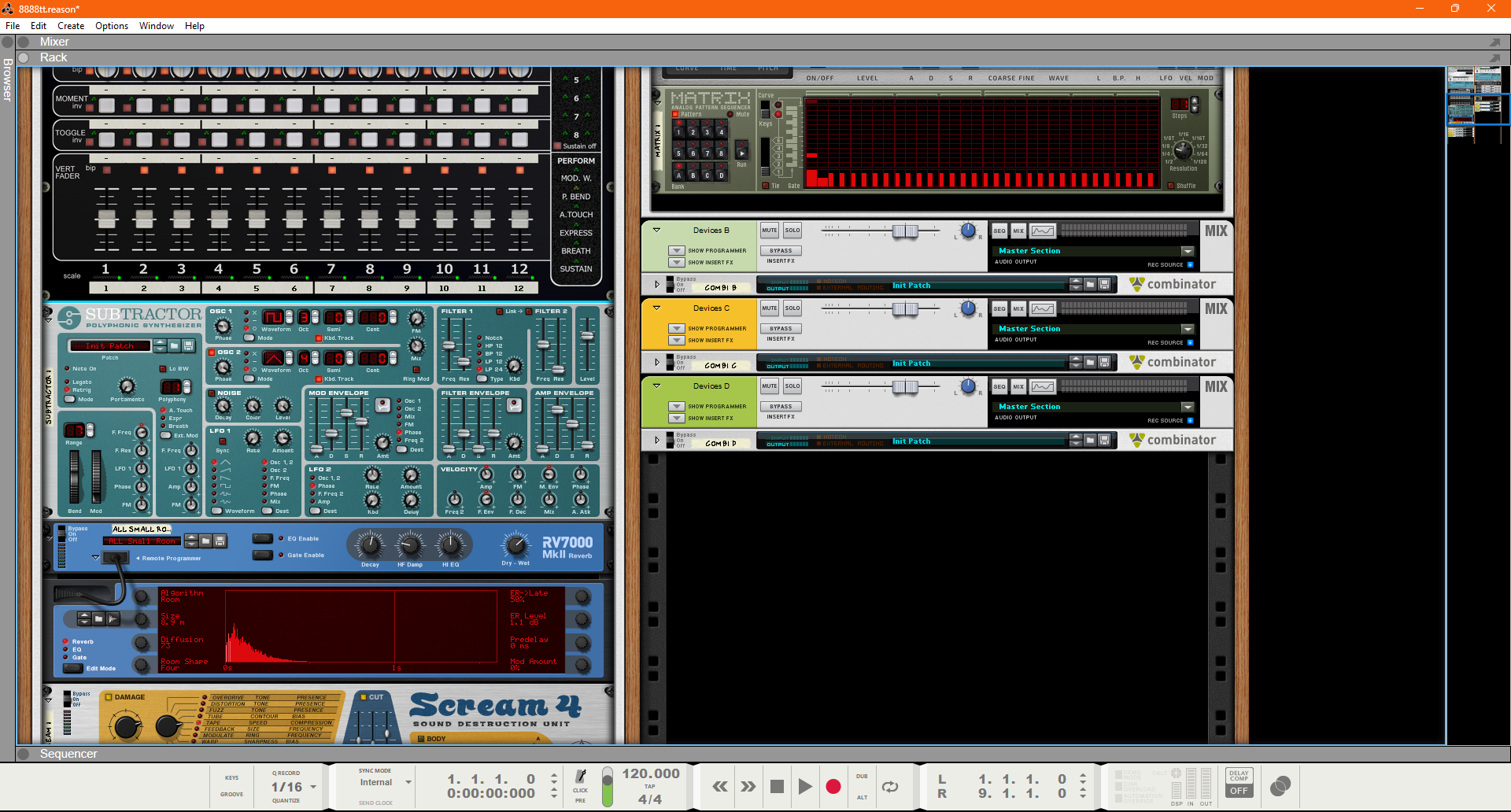1511x812 pixels.
Task: Select Matrix bank A button
Action: [x=678, y=173]
